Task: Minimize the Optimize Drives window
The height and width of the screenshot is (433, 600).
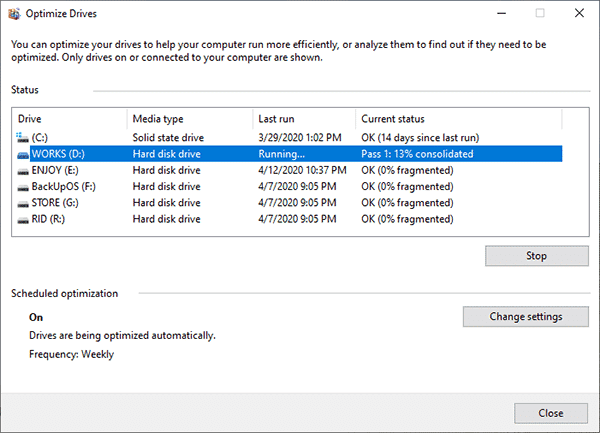Action: [x=502, y=13]
